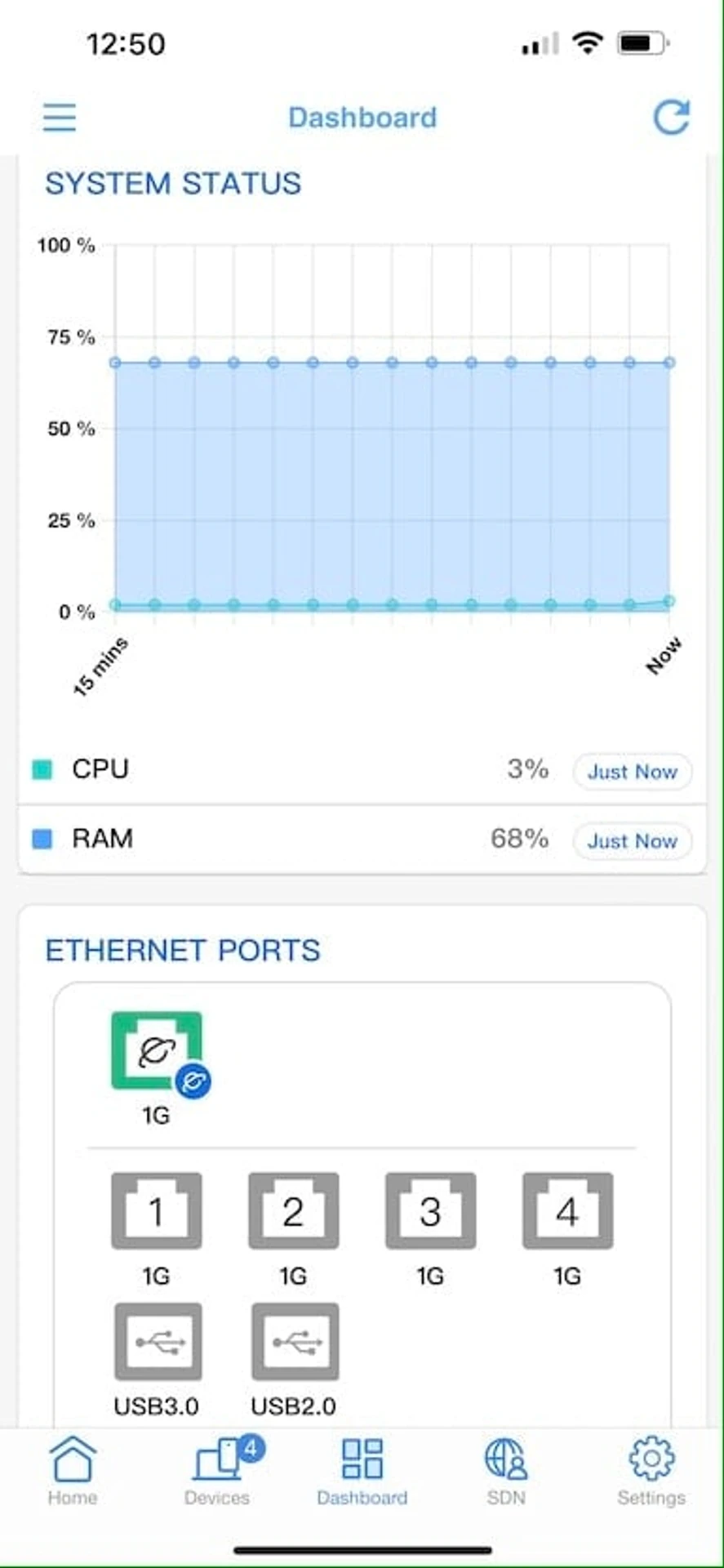Open the Devices tab
The image size is (724, 1568).
point(218,1472)
